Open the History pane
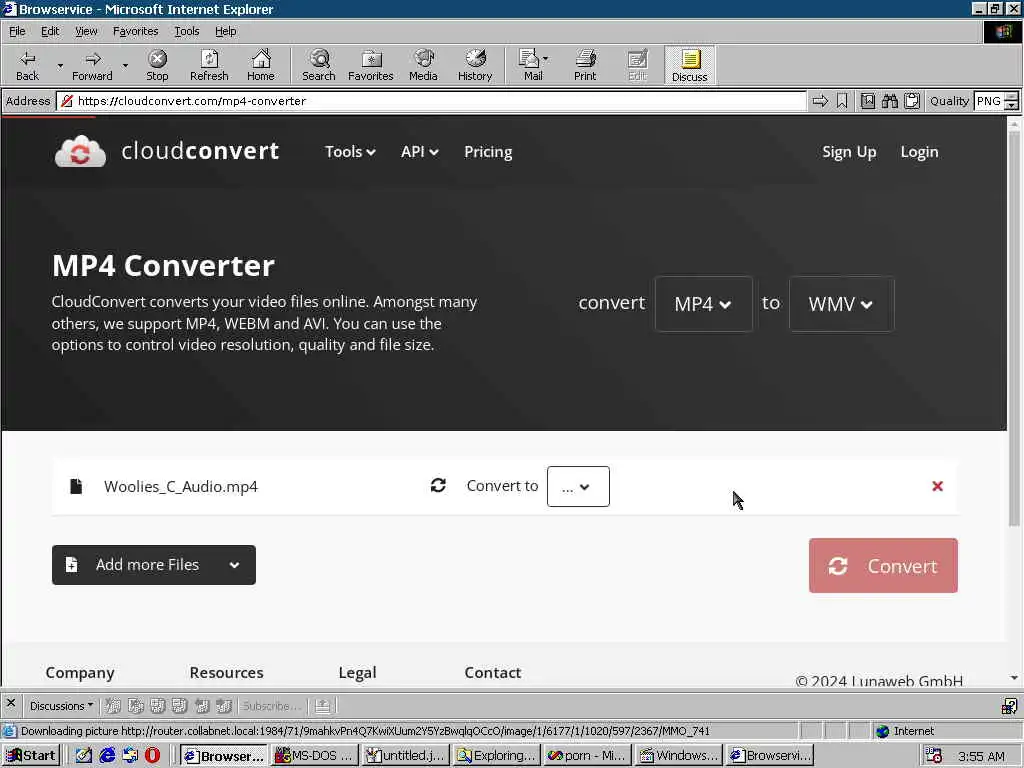Screen dimensions: 1024x768 pos(475,65)
